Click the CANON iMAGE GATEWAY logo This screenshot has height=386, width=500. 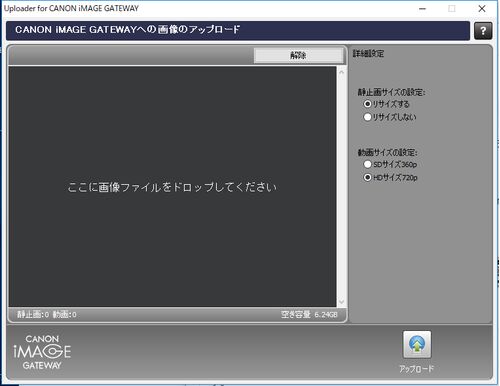42,352
